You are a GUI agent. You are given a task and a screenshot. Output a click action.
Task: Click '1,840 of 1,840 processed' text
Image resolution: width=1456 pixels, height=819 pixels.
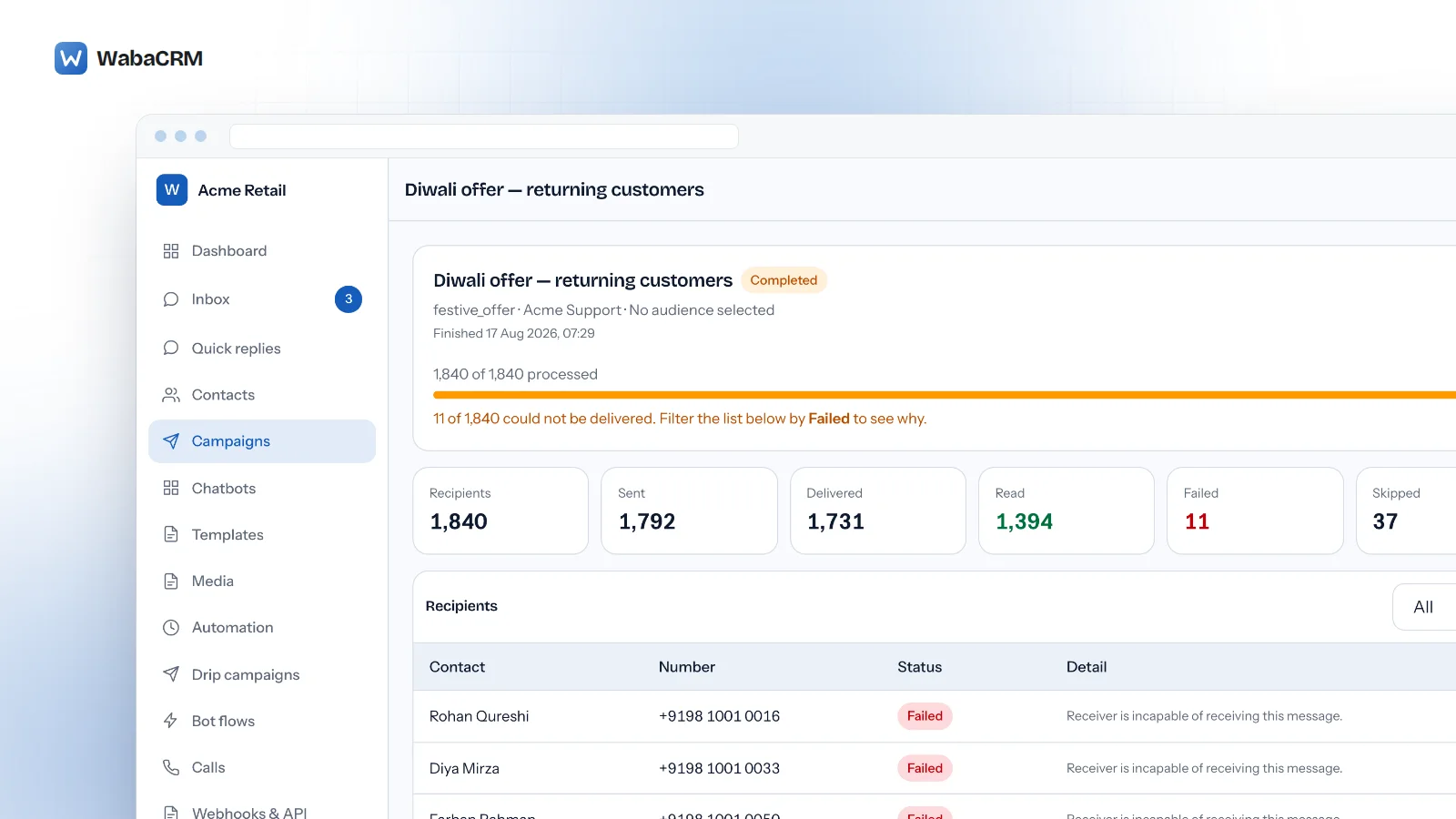pos(515,374)
